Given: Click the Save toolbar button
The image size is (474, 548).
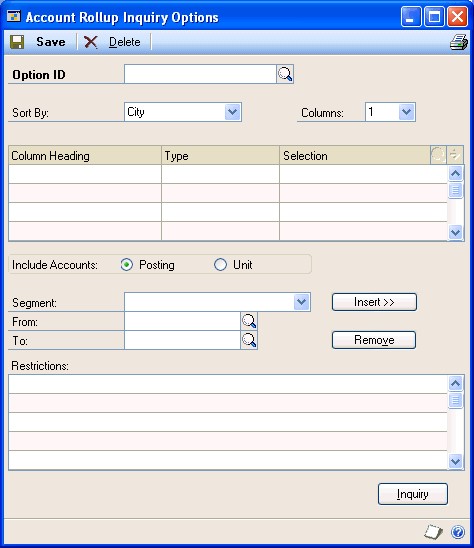Looking at the screenshot, I should (x=38, y=42).
